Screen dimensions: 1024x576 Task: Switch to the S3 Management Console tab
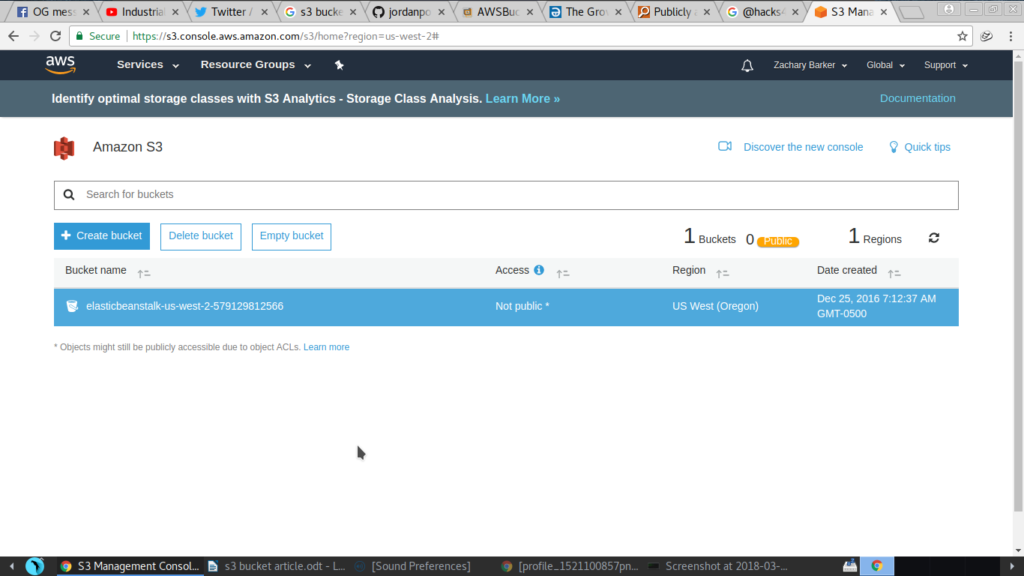coord(120,565)
